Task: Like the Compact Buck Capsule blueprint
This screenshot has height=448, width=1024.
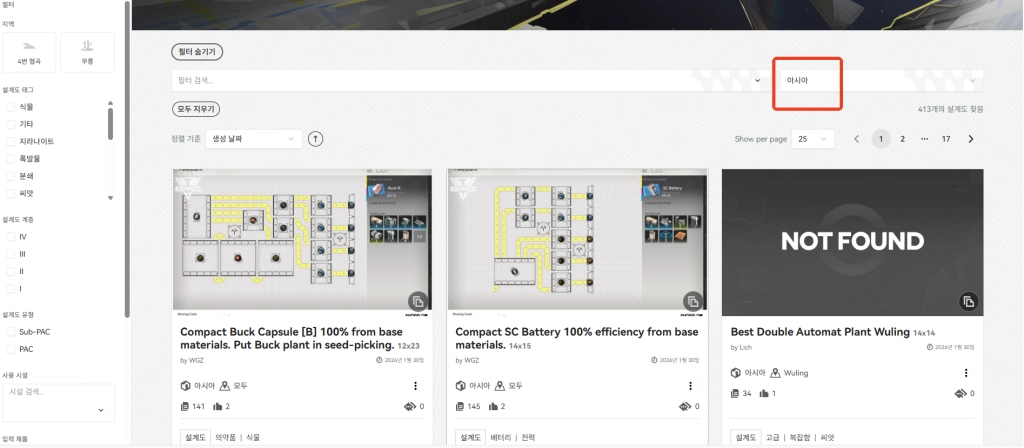Action: (x=218, y=407)
